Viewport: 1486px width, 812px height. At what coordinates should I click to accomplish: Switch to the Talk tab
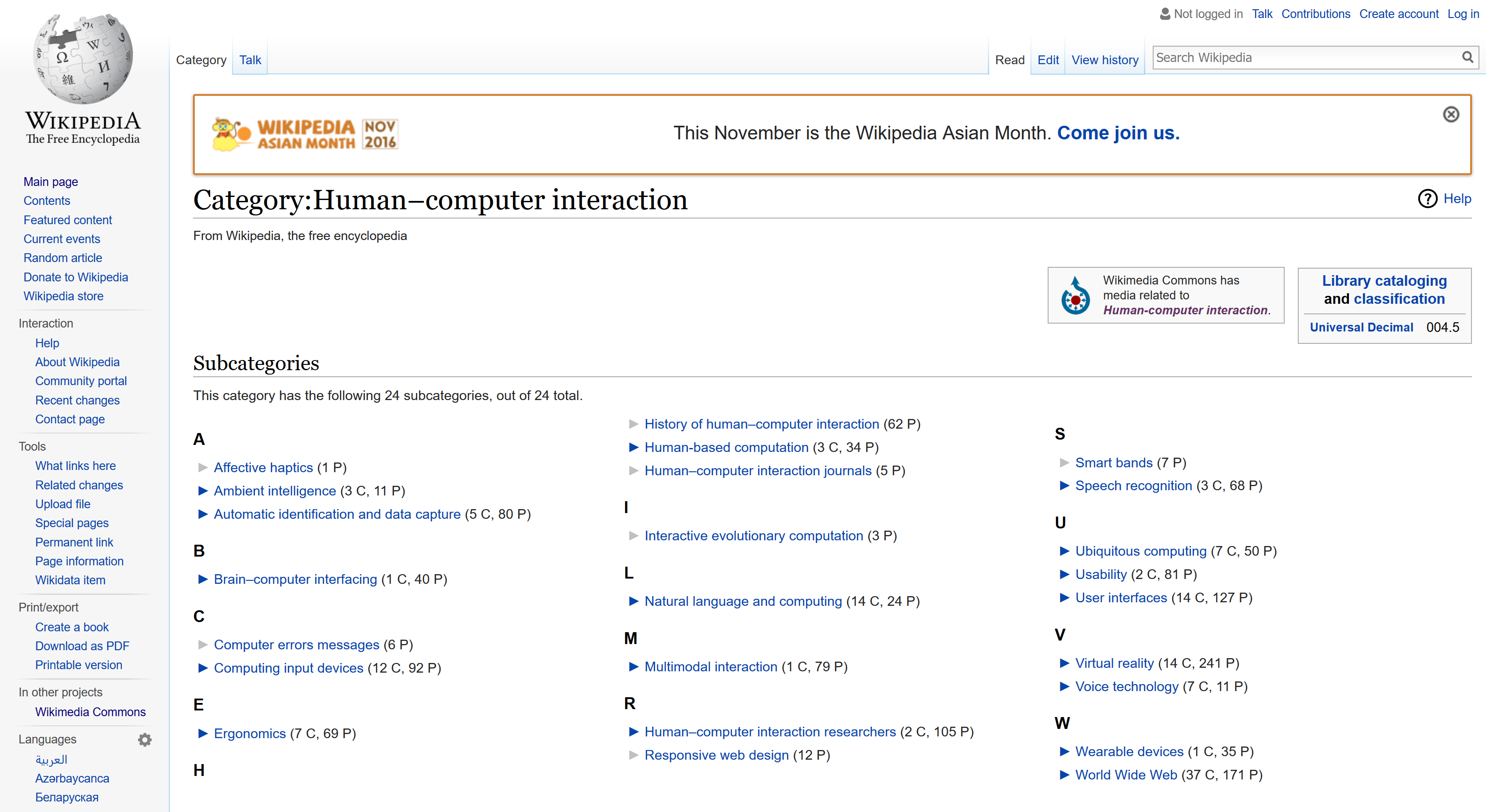tap(250, 60)
